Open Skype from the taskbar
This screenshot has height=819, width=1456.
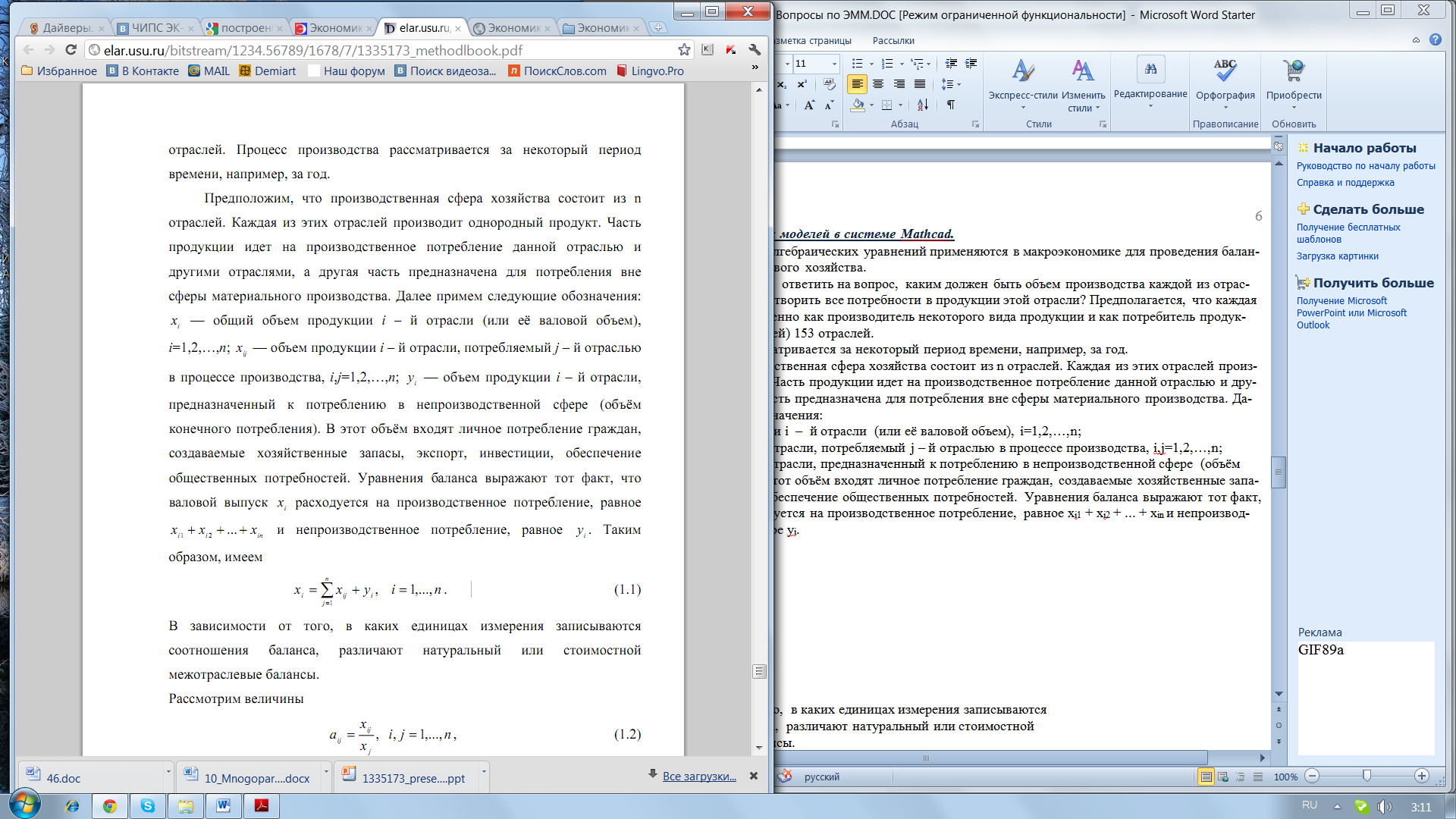[147, 805]
